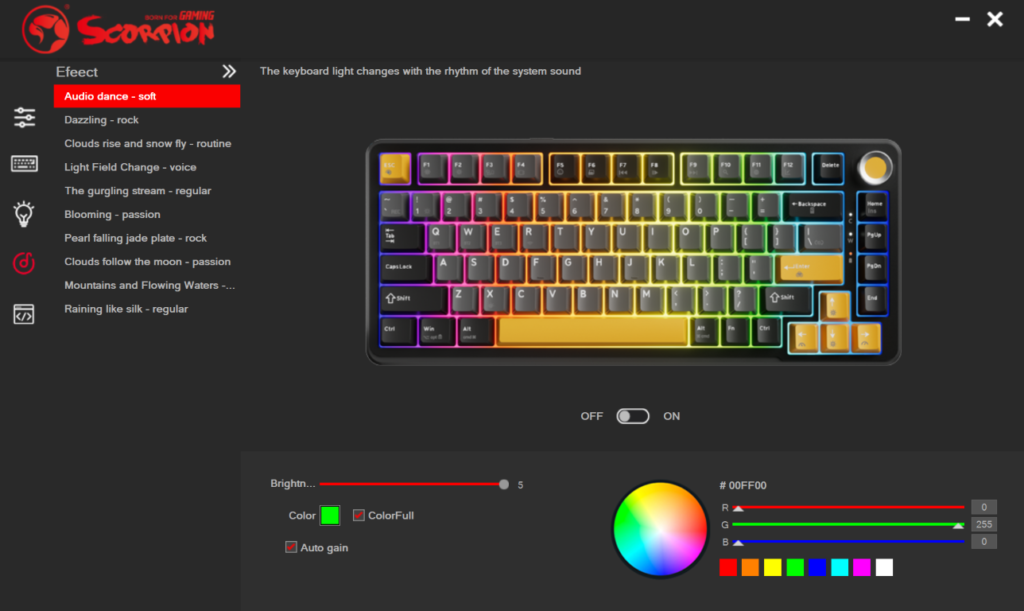Toggle the OFF/ON switch
The height and width of the screenshot is (611, 1024).
click(632, 416)
